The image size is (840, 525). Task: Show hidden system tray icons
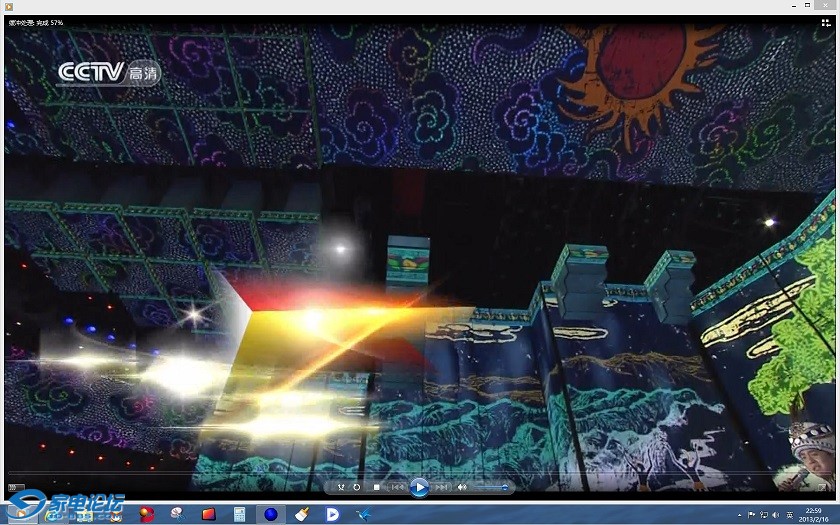[x=740, y=515]
